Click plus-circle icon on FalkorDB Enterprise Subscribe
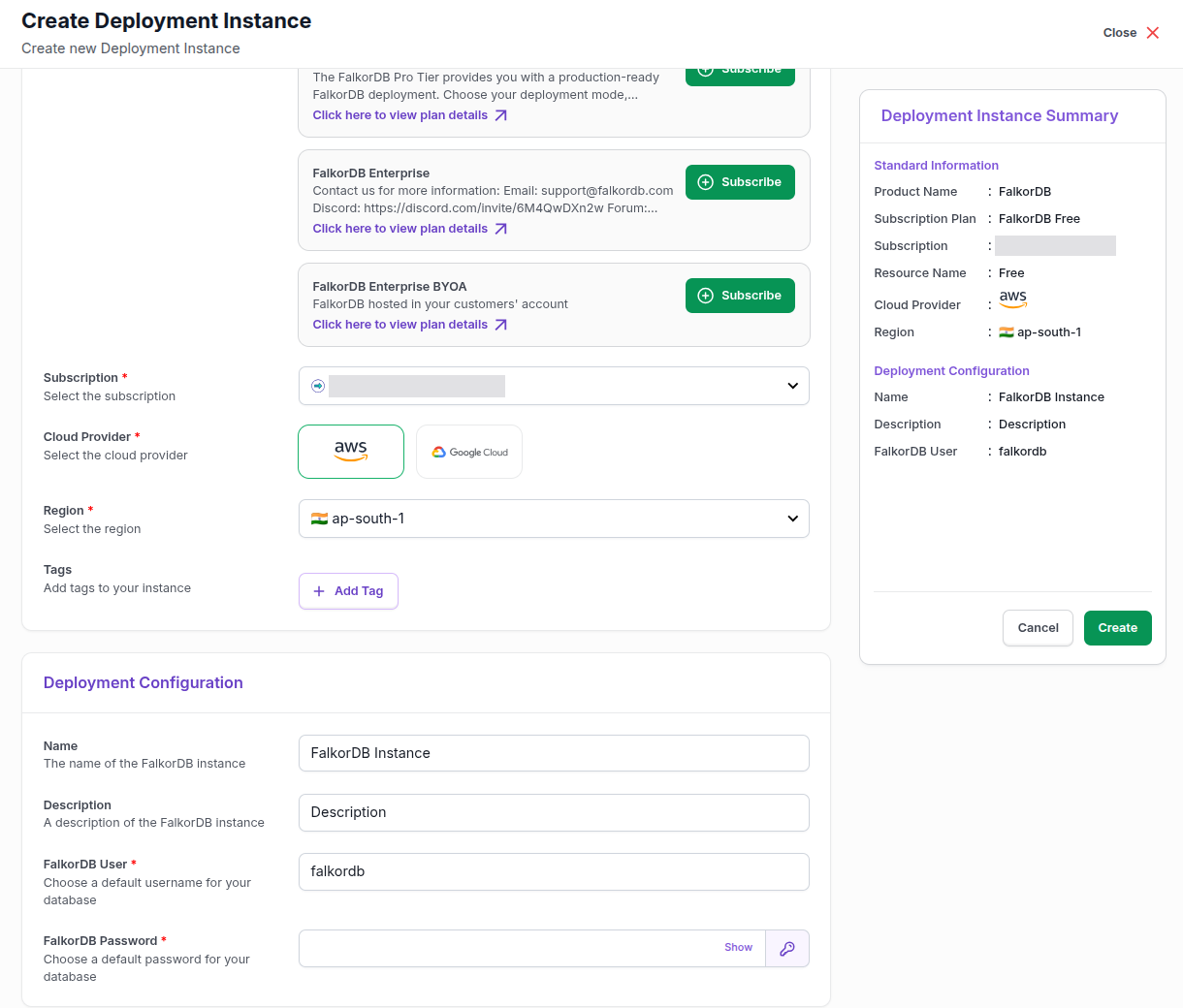The height and width of the screenshot is (1008, 1183). [706, 182]
